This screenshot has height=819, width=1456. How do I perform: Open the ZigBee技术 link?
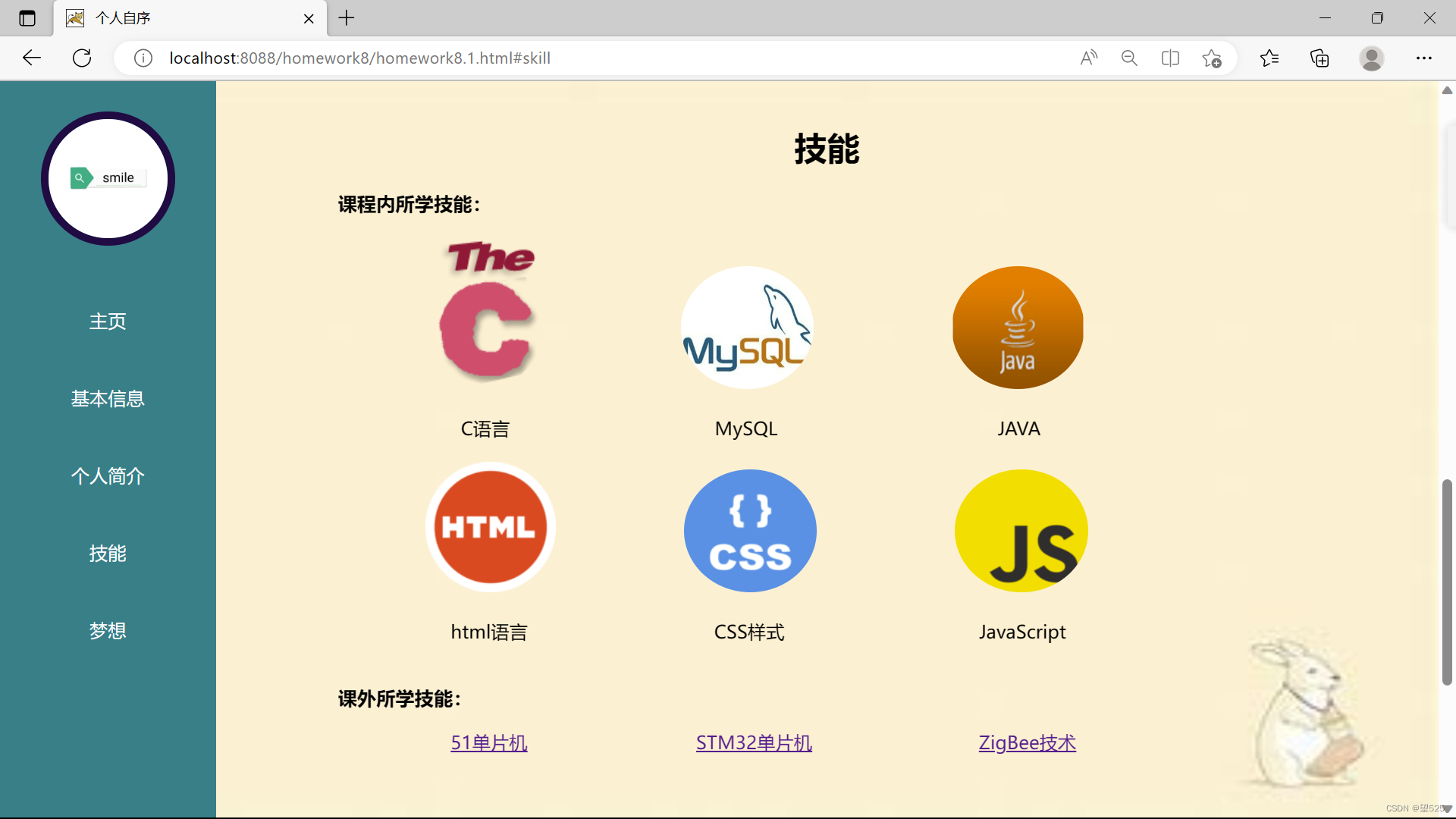tap(1027, 743)
